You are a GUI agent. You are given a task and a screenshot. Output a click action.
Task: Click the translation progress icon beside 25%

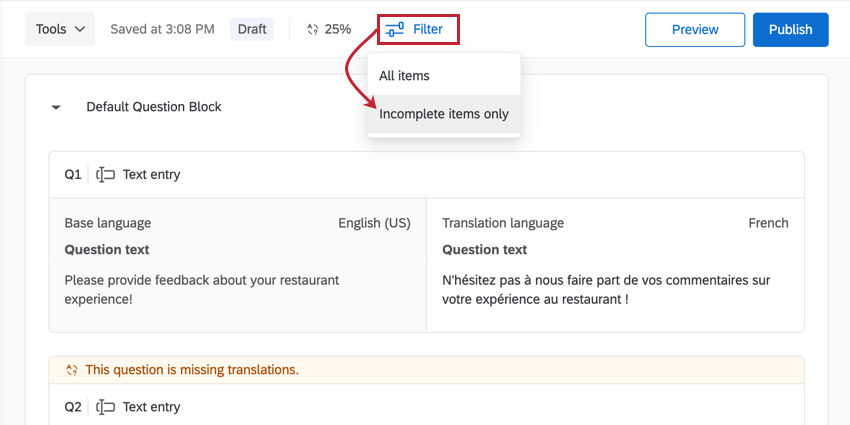point(312,29)
